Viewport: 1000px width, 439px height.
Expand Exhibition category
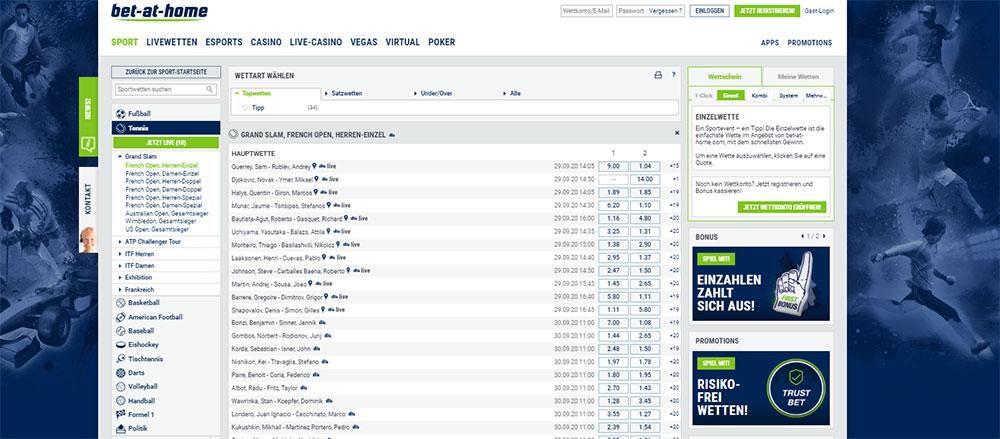click(x=135, y=278)
